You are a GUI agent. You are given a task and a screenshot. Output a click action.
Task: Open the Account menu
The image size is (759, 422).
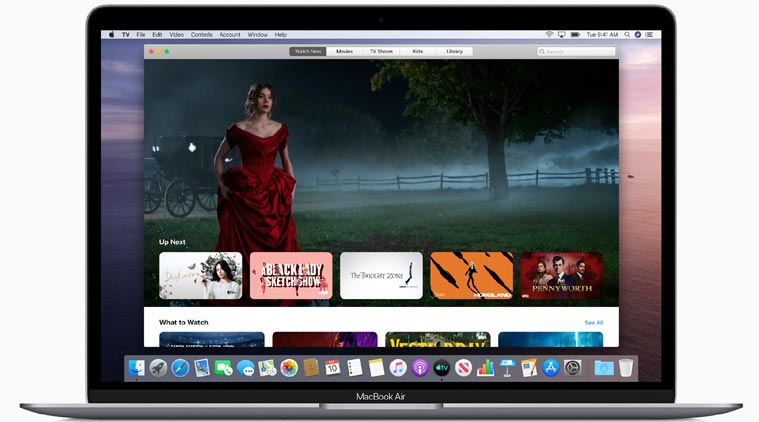(x=230, y=35)
